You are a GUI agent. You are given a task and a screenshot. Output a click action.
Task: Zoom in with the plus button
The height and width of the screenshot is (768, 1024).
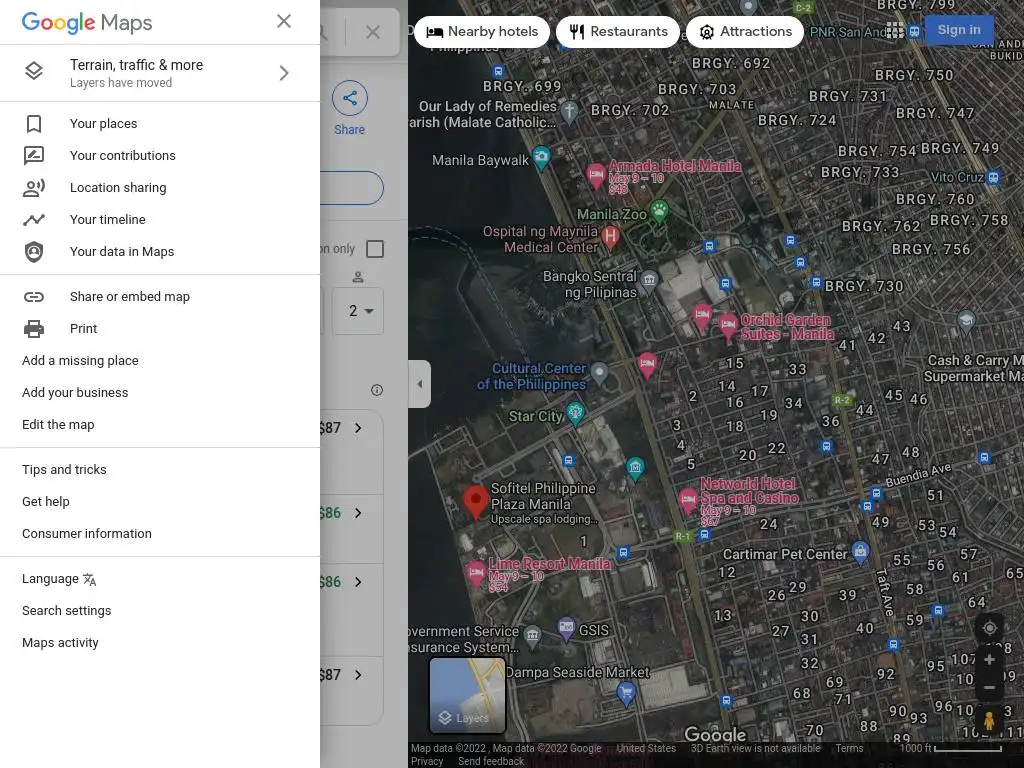[989, 660]
